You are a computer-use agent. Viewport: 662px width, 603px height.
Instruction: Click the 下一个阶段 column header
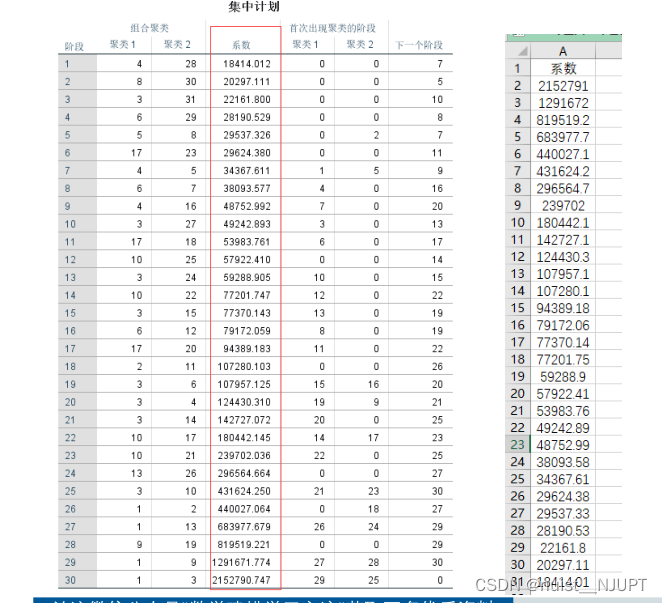[x=419, y=45]
